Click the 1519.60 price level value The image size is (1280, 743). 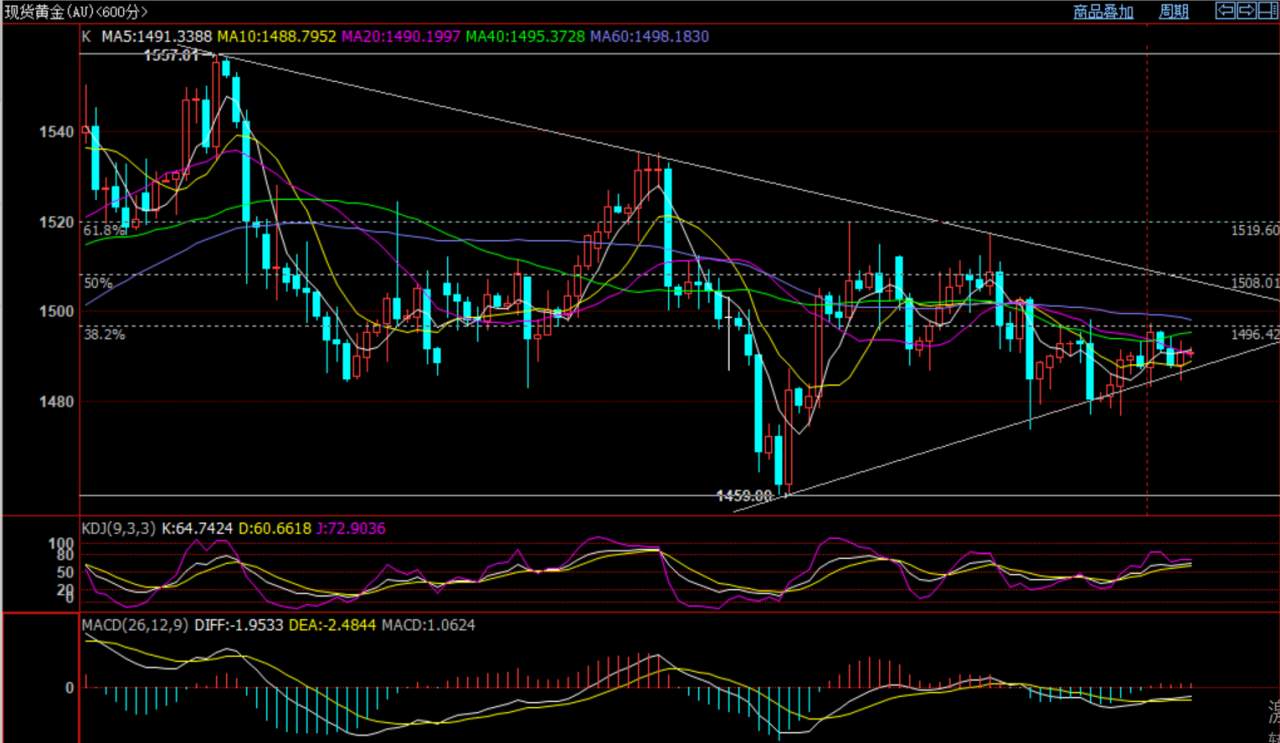[x=1255, y=230]
